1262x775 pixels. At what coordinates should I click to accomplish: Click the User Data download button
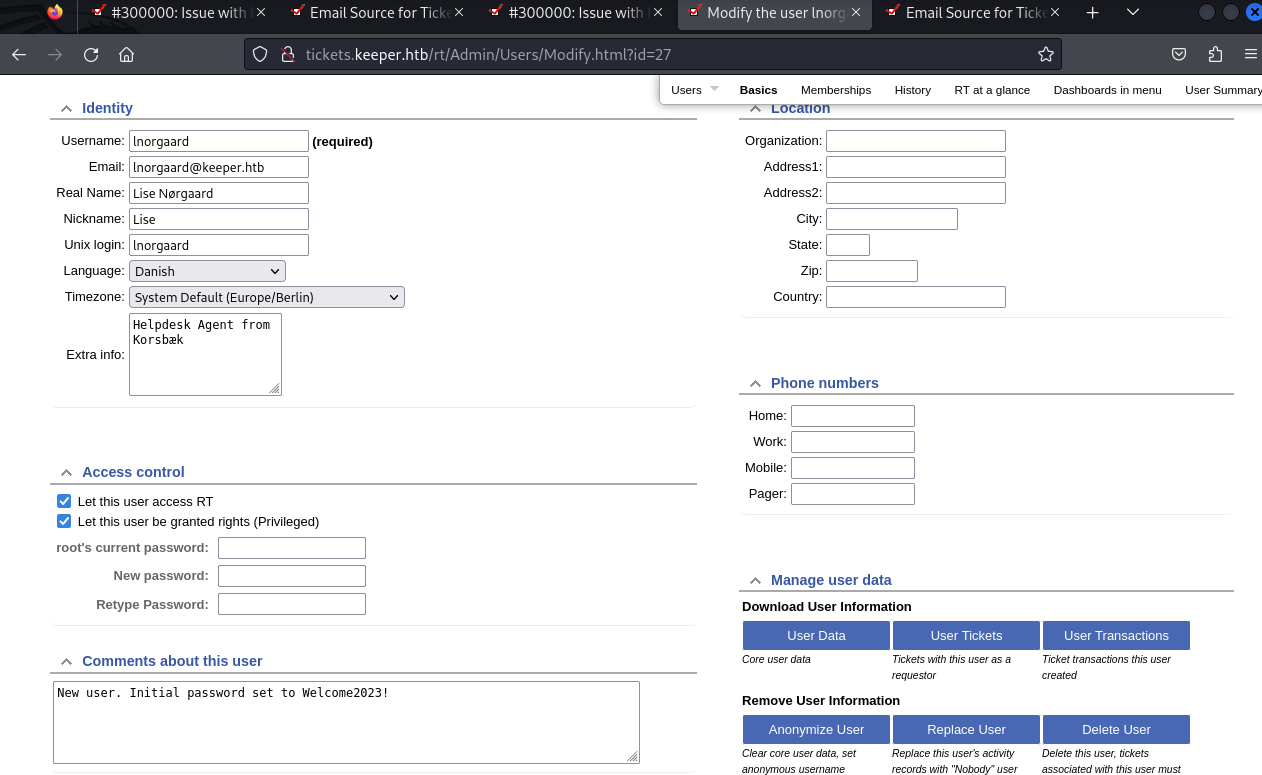pos(816,635)
